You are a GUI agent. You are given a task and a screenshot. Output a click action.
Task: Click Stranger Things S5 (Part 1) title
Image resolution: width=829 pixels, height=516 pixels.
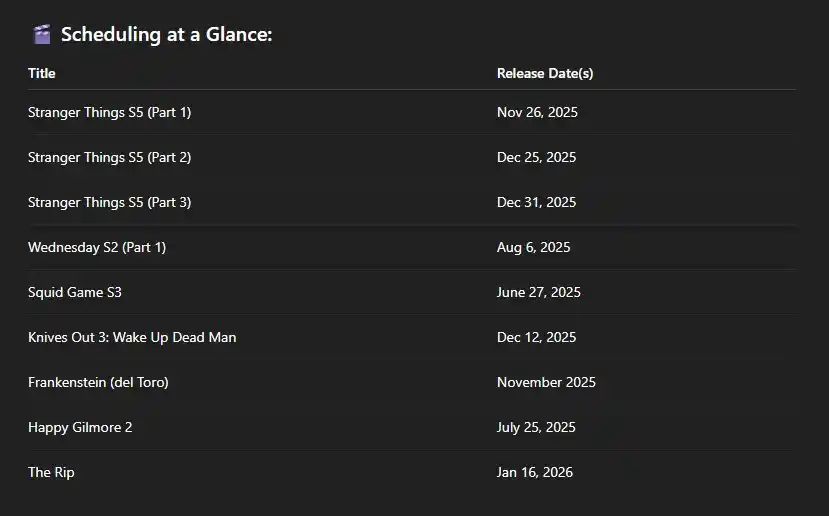[x=109, y=113]
